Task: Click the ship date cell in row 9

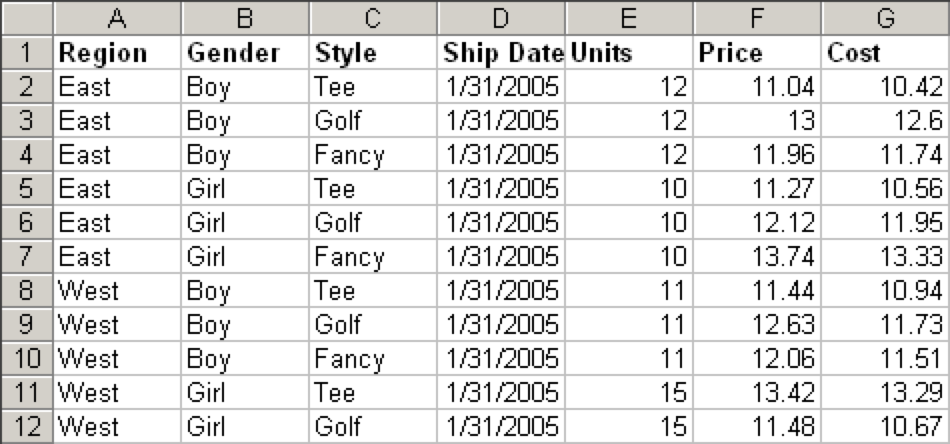Action: point(501,323)
